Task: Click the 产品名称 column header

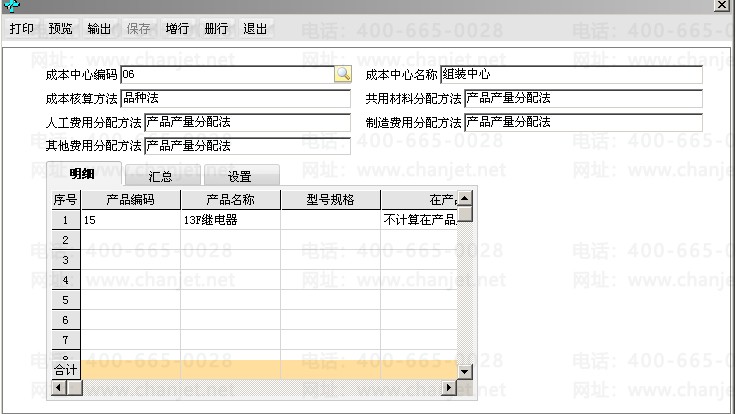Action: point(230,200)
